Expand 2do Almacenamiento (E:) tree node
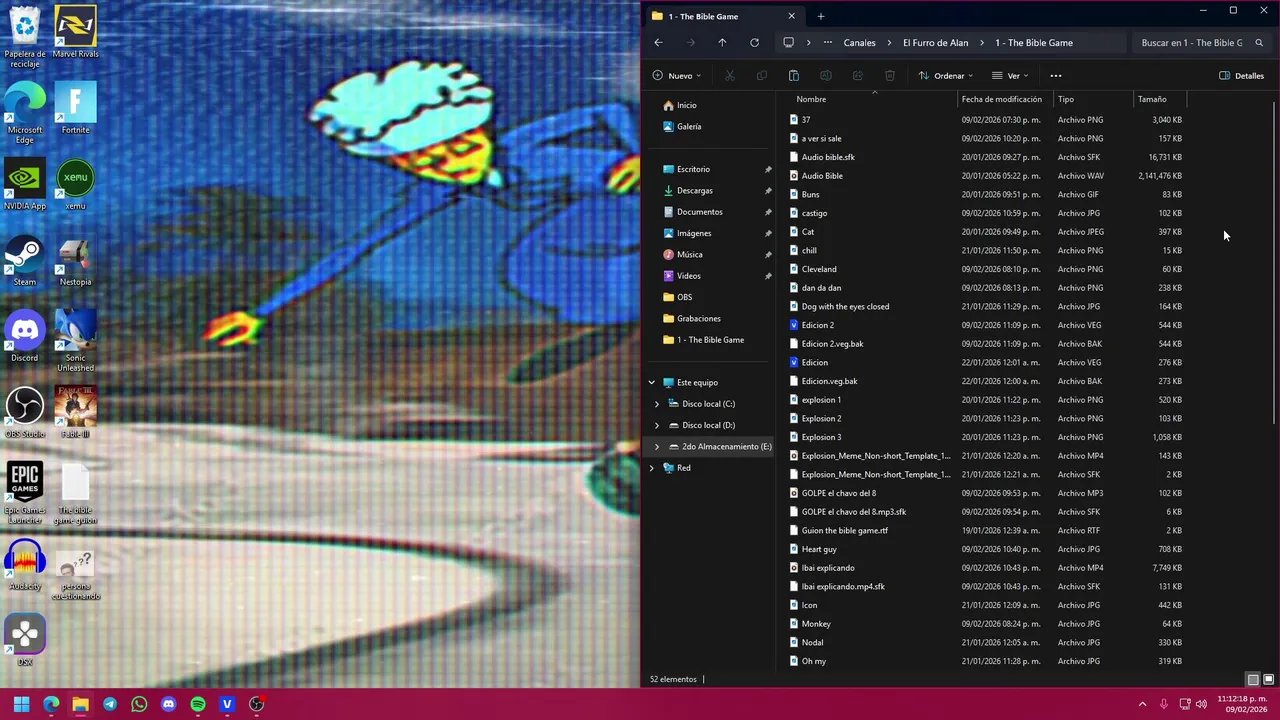1280x720 pixels. (x=657, y=447)
